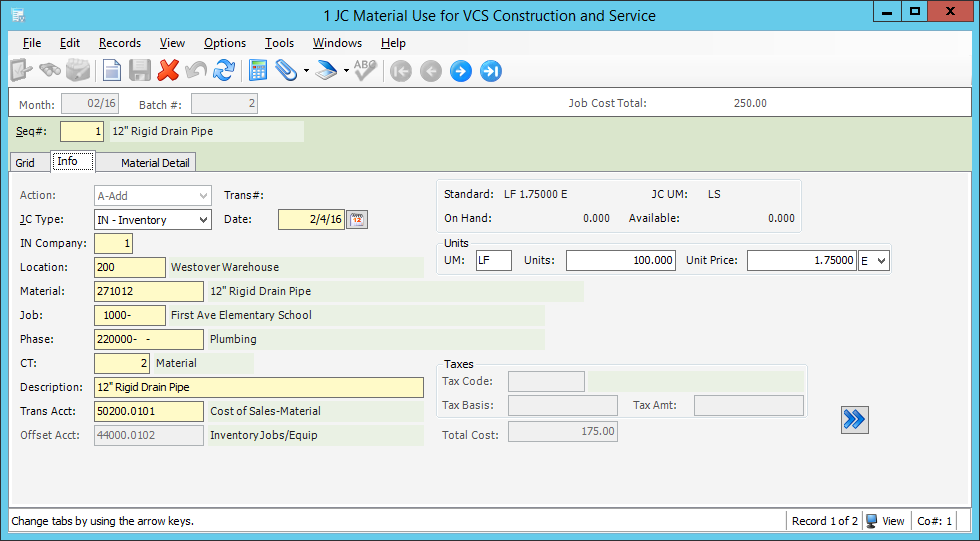
Task: Click the Tax Basis field
Action: click(x=562, y=405)
